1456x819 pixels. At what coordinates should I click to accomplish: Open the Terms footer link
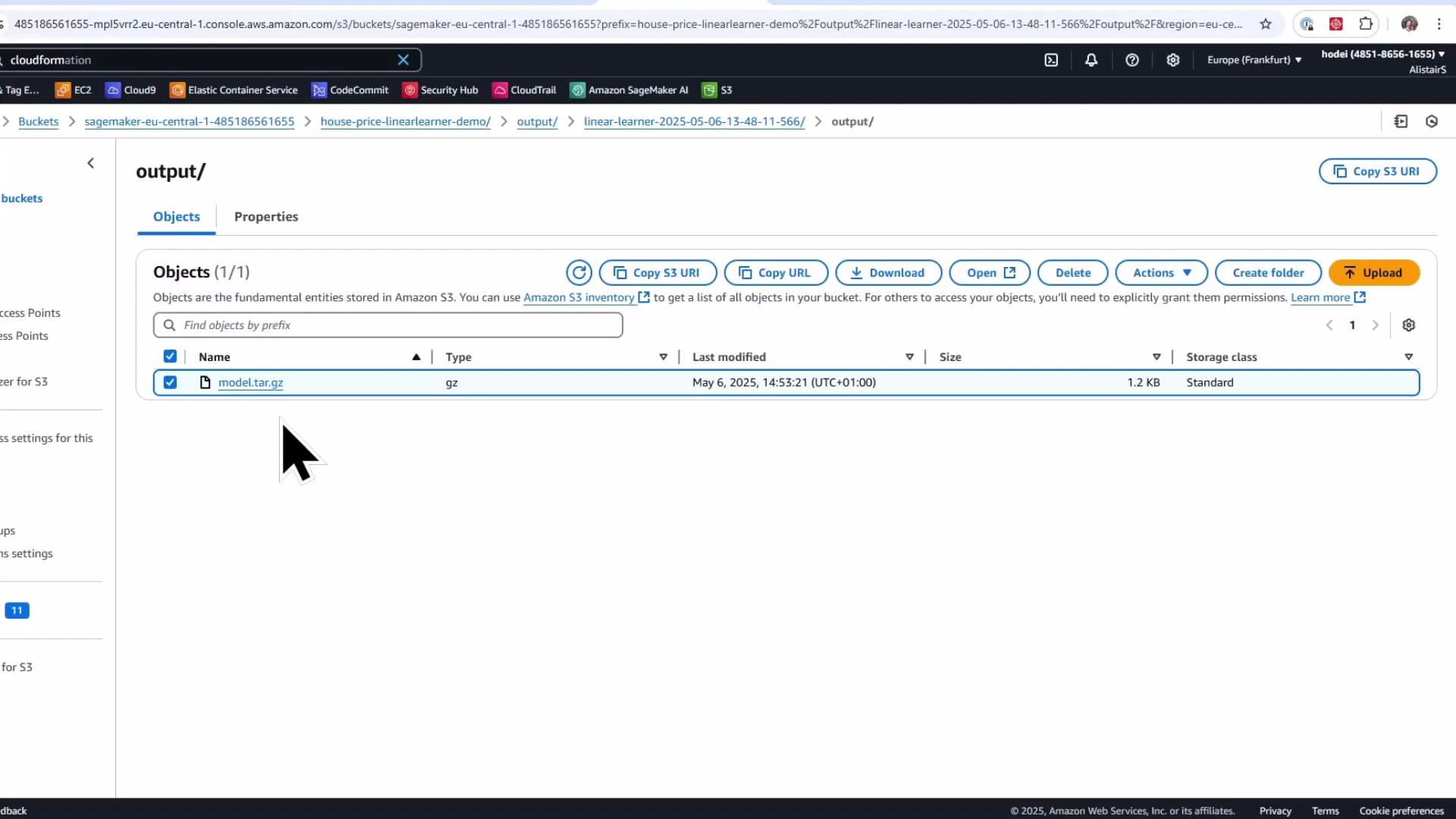coord(1326,811)
